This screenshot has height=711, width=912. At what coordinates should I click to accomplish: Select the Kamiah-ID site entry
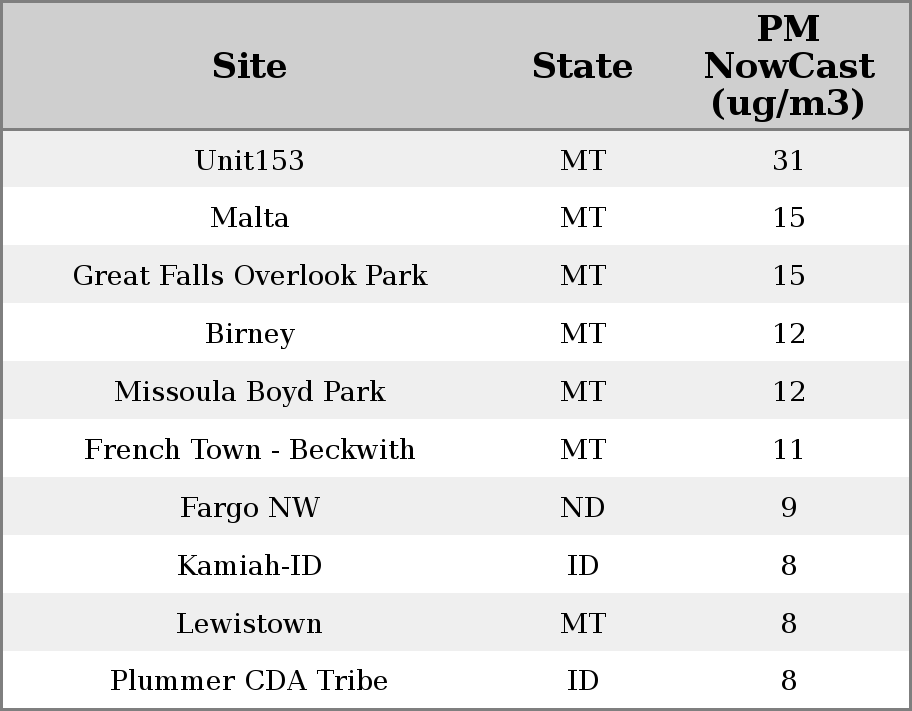[249, 566]
